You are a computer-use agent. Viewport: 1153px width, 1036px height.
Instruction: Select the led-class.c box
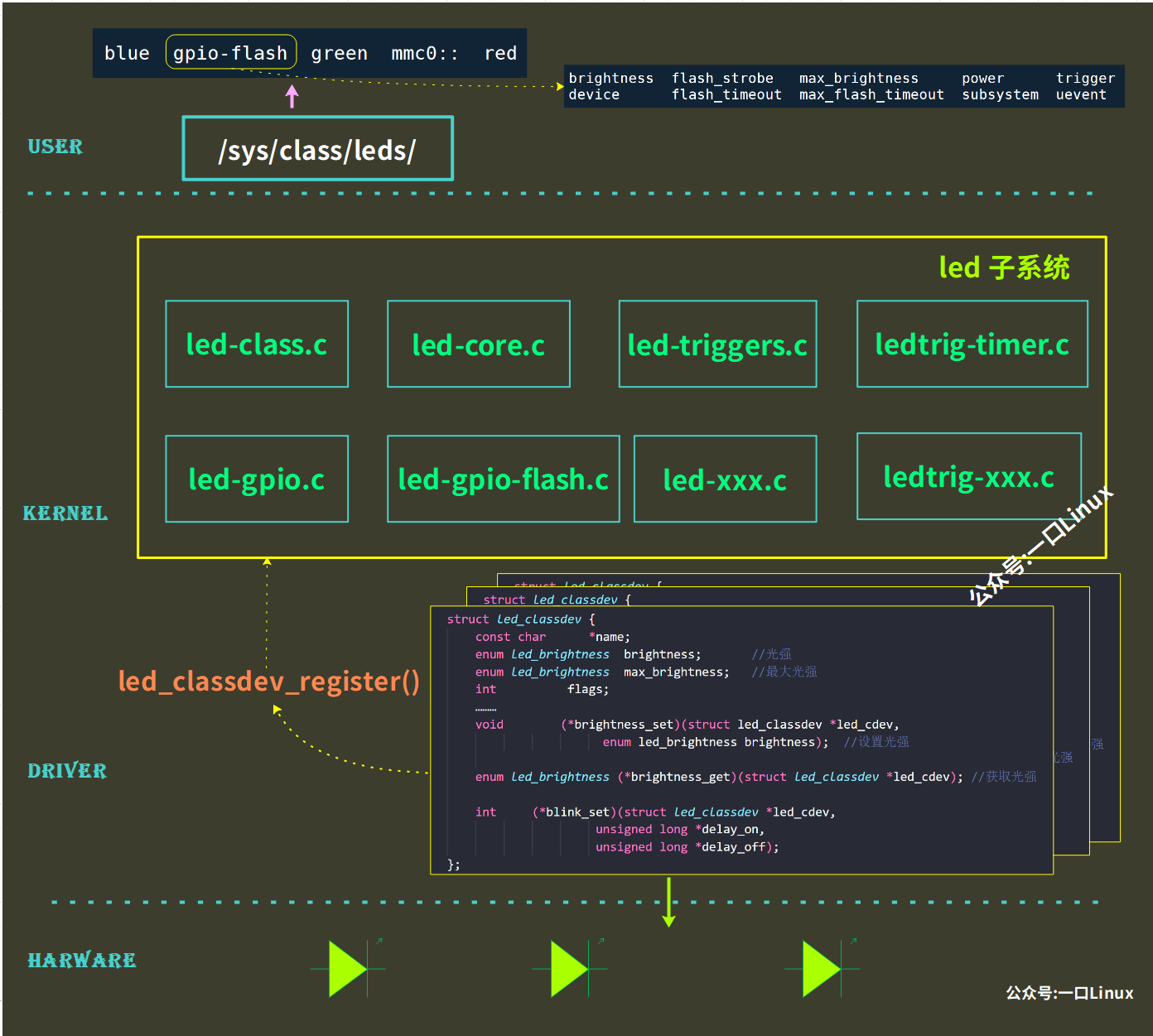tap(257, 344)
